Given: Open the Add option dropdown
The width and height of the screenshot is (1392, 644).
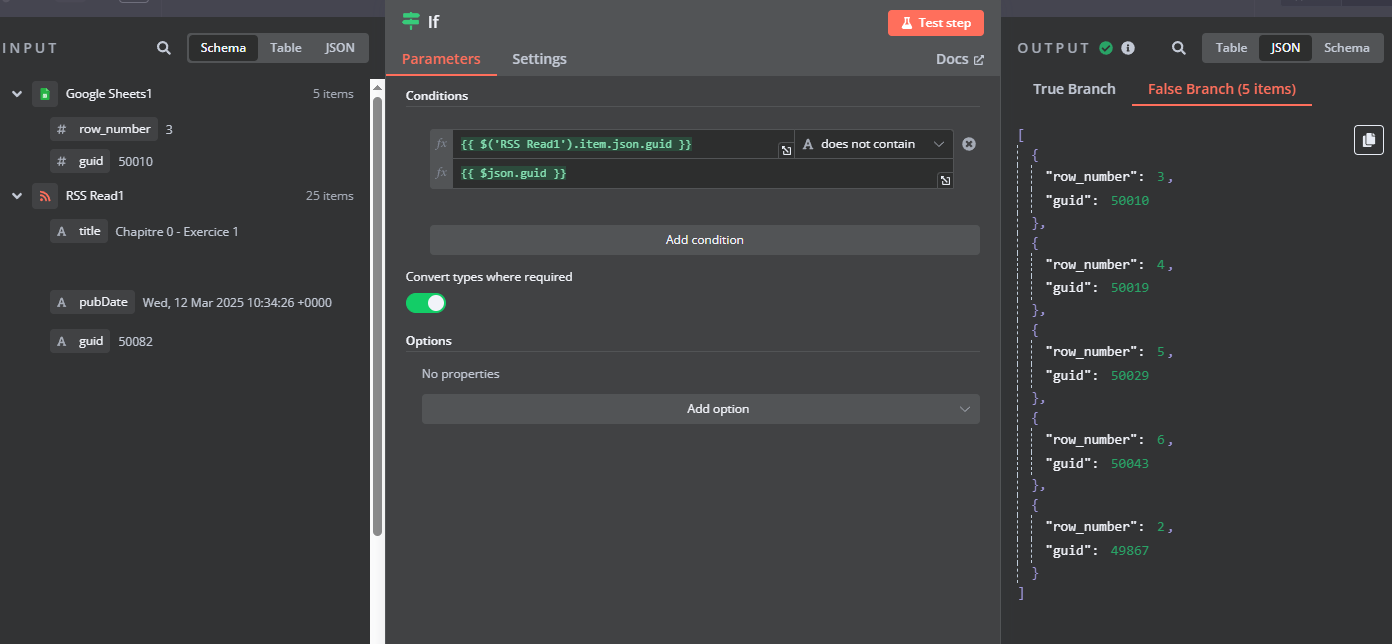Looking at the screenshot, I should pyautogui.click(x=700, y=409).
